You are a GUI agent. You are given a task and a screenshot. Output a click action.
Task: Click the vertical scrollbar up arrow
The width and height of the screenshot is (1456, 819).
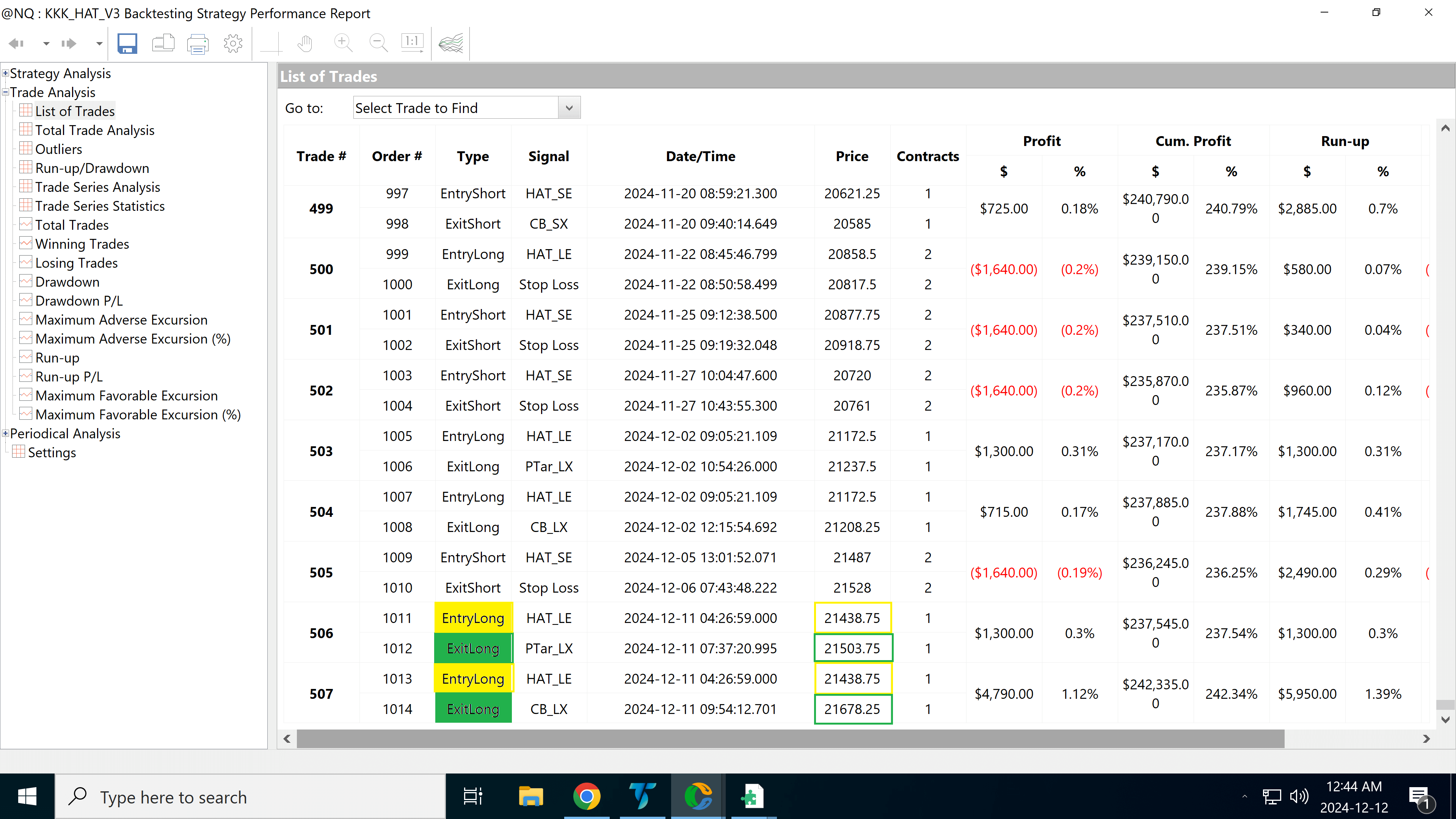pyautogui.click(x=1445, y=128)
